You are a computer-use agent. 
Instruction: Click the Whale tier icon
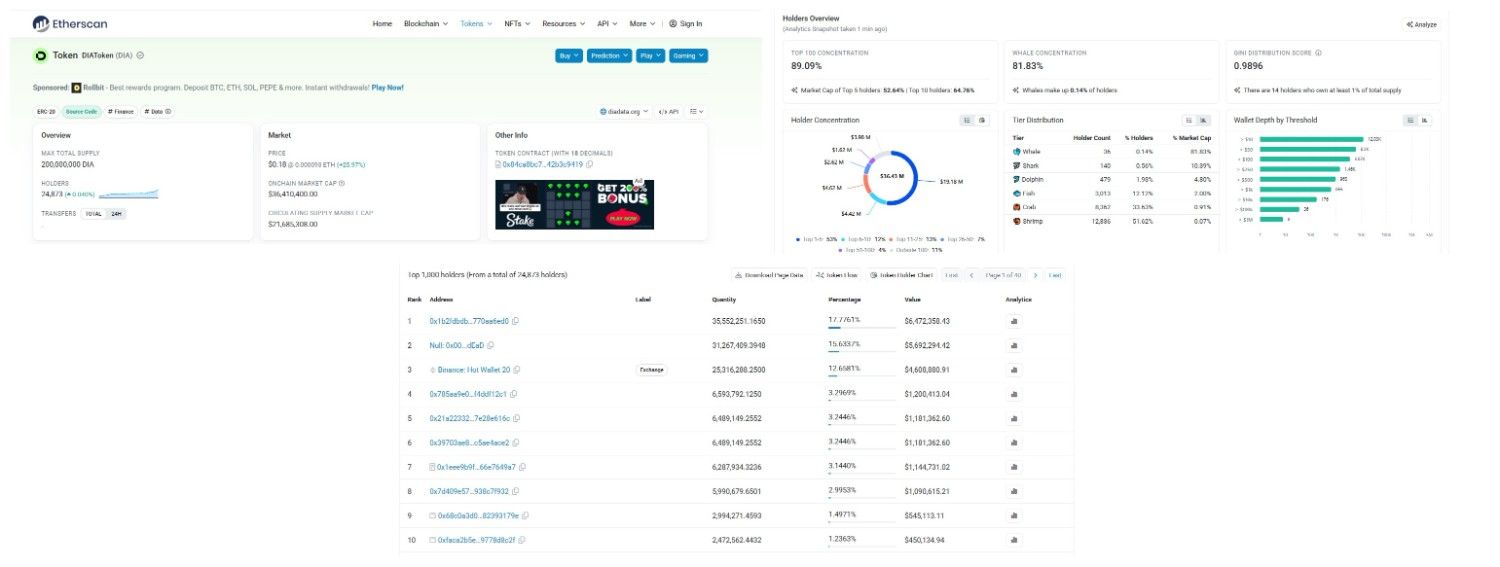1017,151
